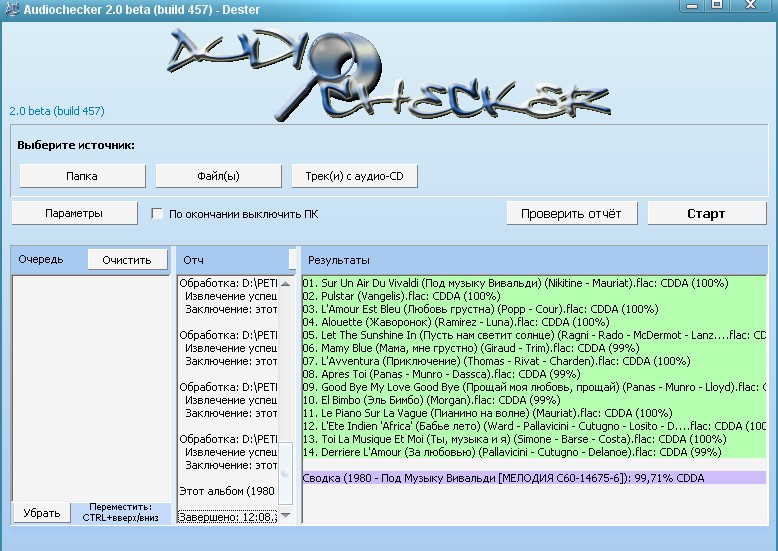Click the 2.0 beta (build 457) version link
This screenshot has height=551, width=778.
(x=57, y=111)
